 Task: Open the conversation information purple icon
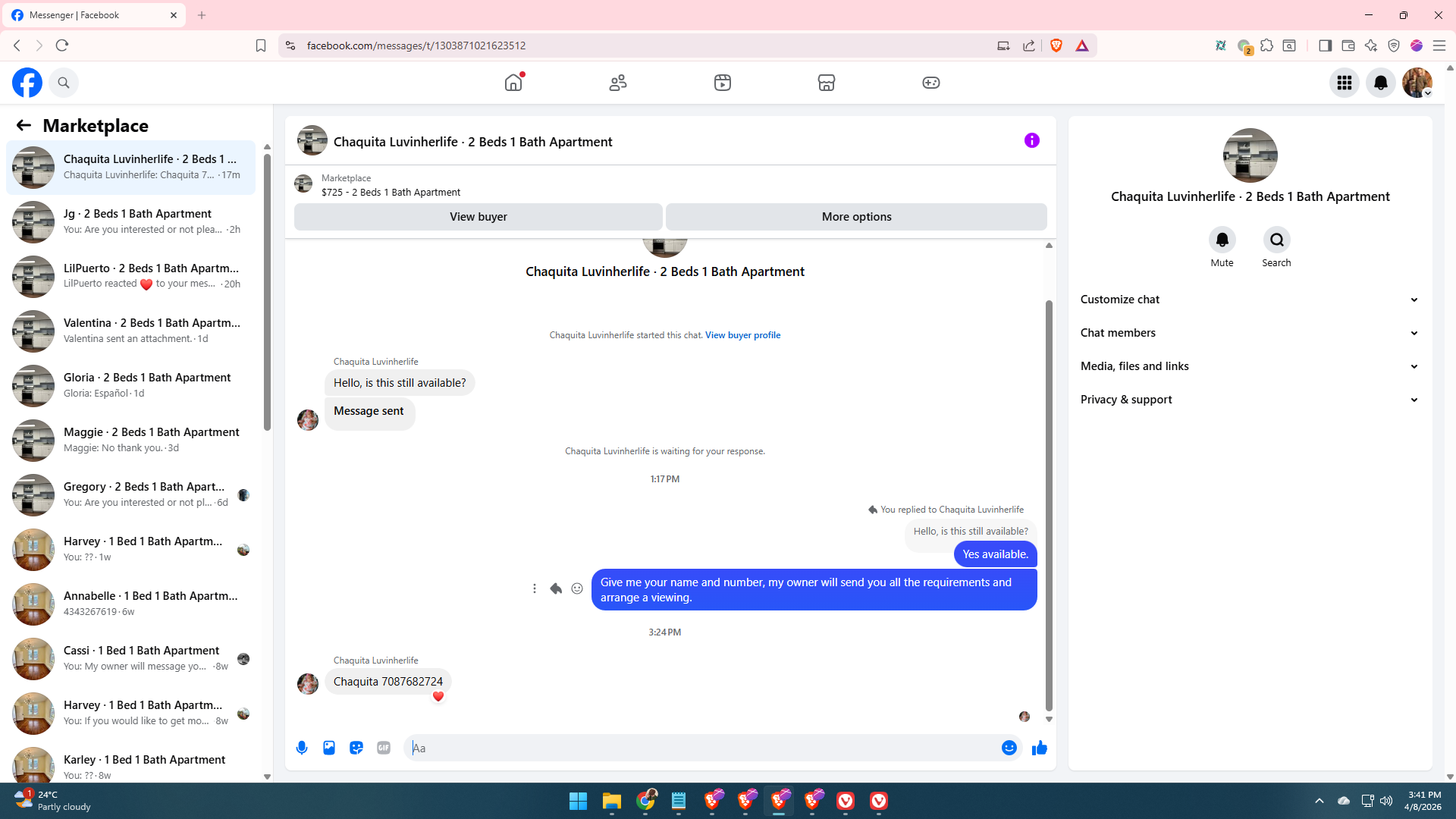1031,140
